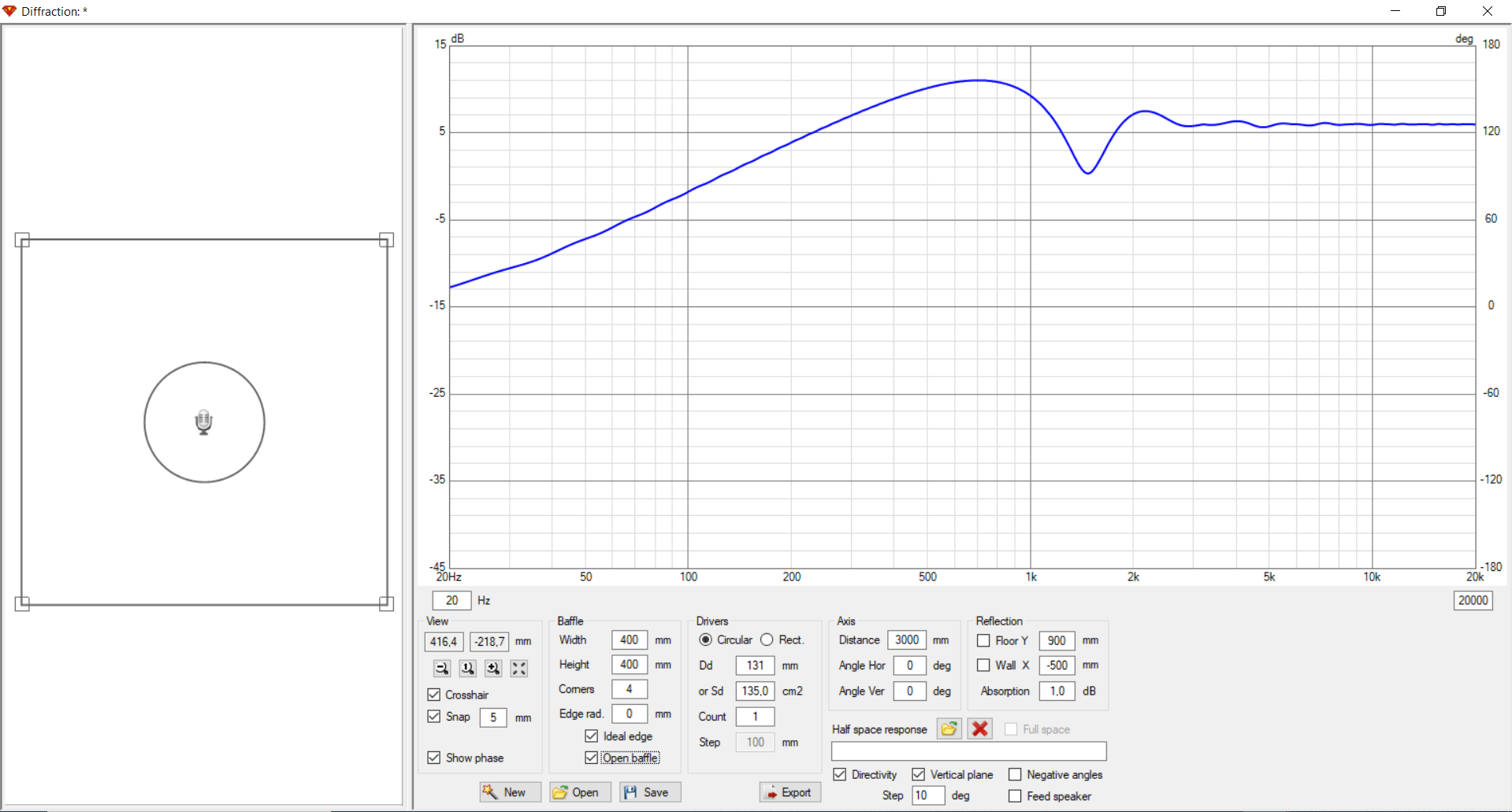The image size is (1512, 812).
Task: Edit the Corners count field
Action: [630, 689]
